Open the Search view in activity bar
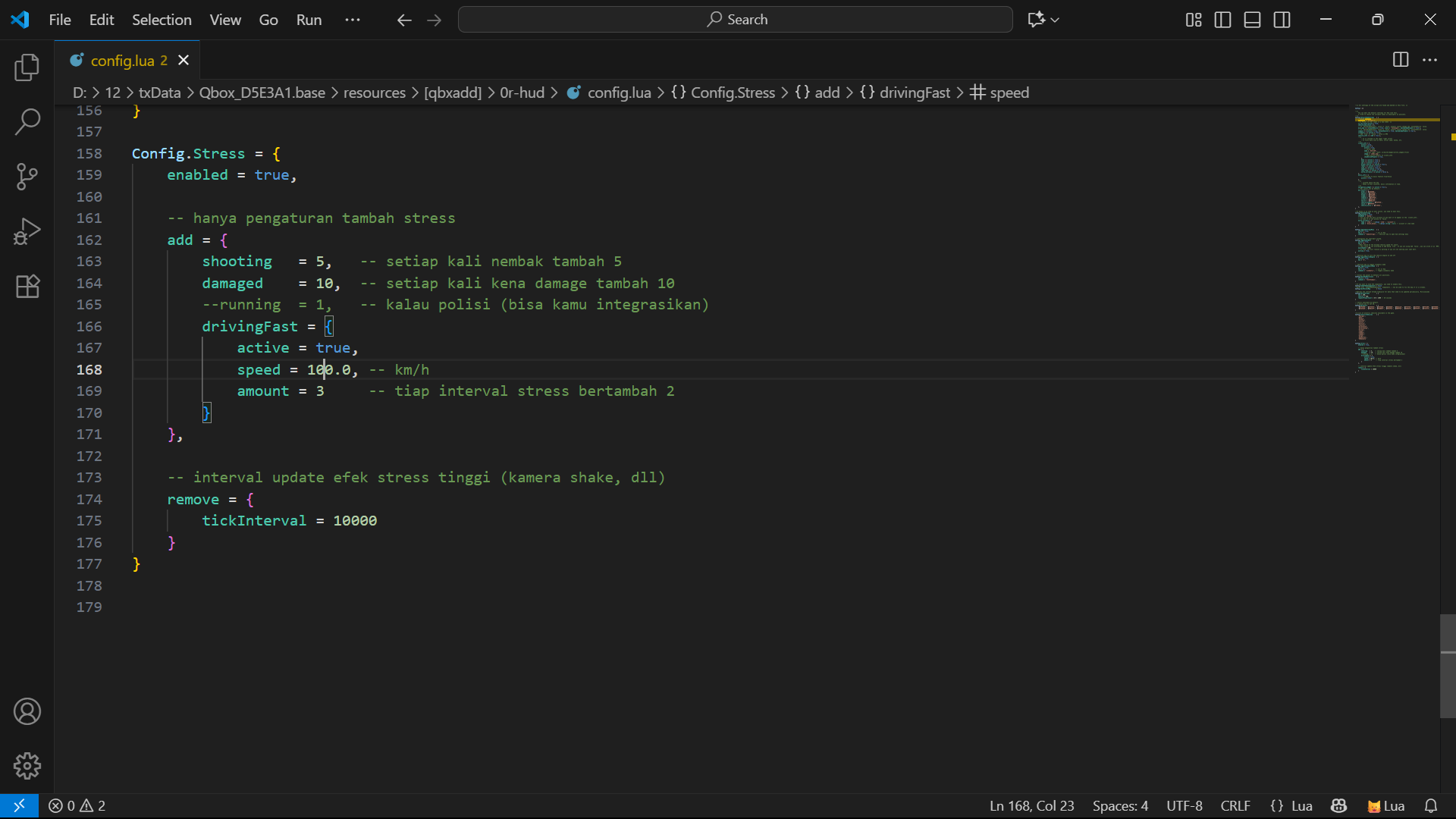 [27, 121]
